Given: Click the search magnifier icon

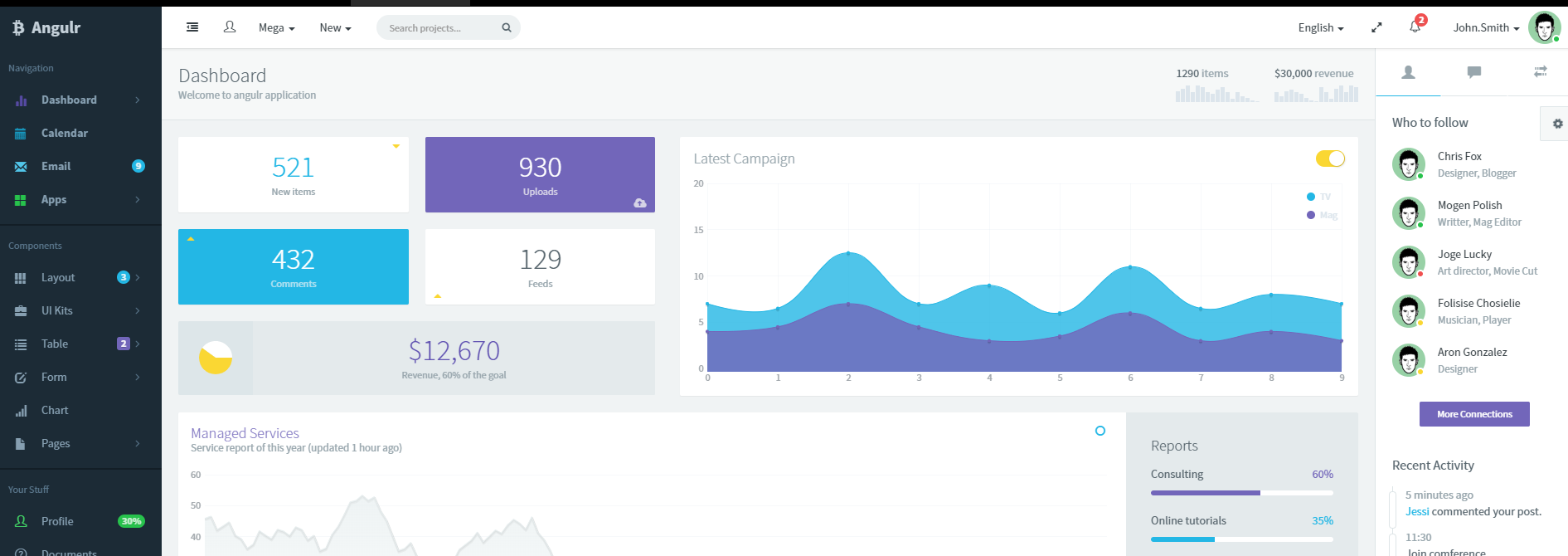Looking at the screenshot, I should pos(506,27).
